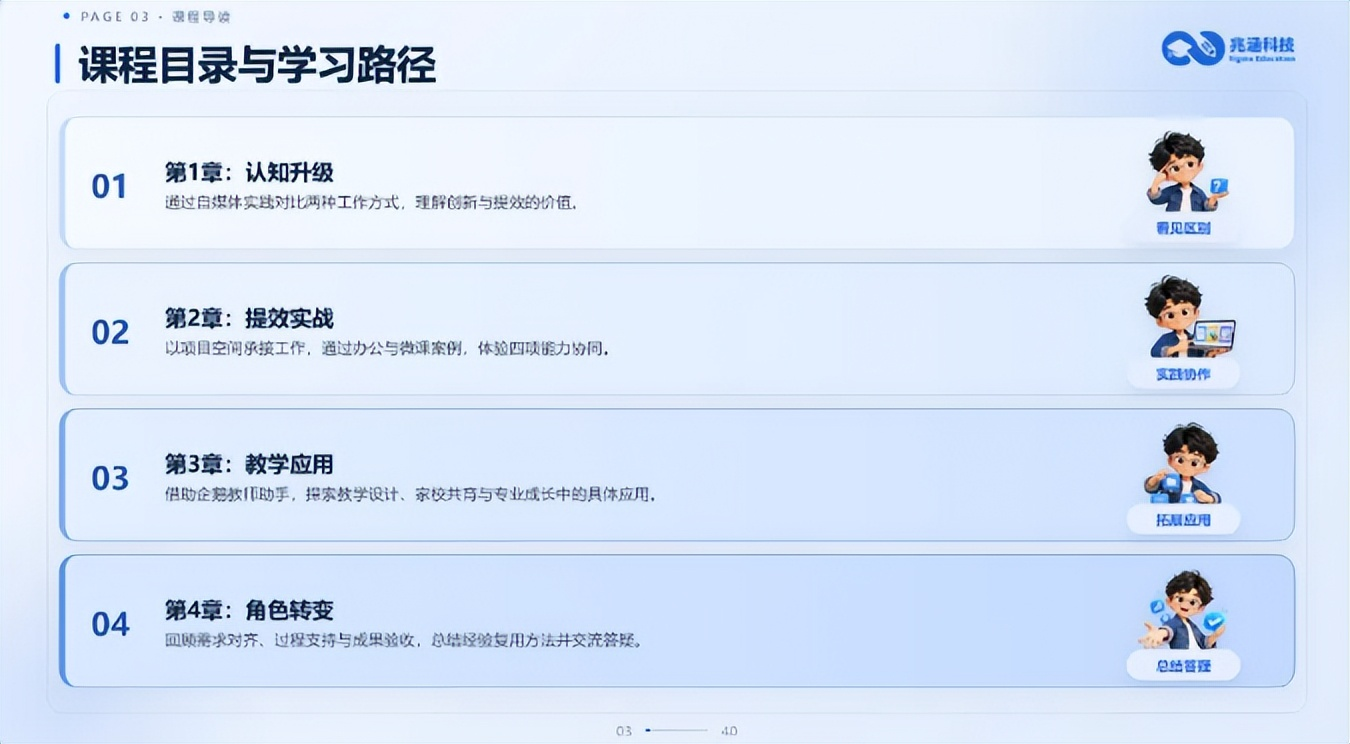The image size is (1350, 744).
Task: Click the heading 第1章：认知升级
Action: pyautogui.click(x=249, y=173)
